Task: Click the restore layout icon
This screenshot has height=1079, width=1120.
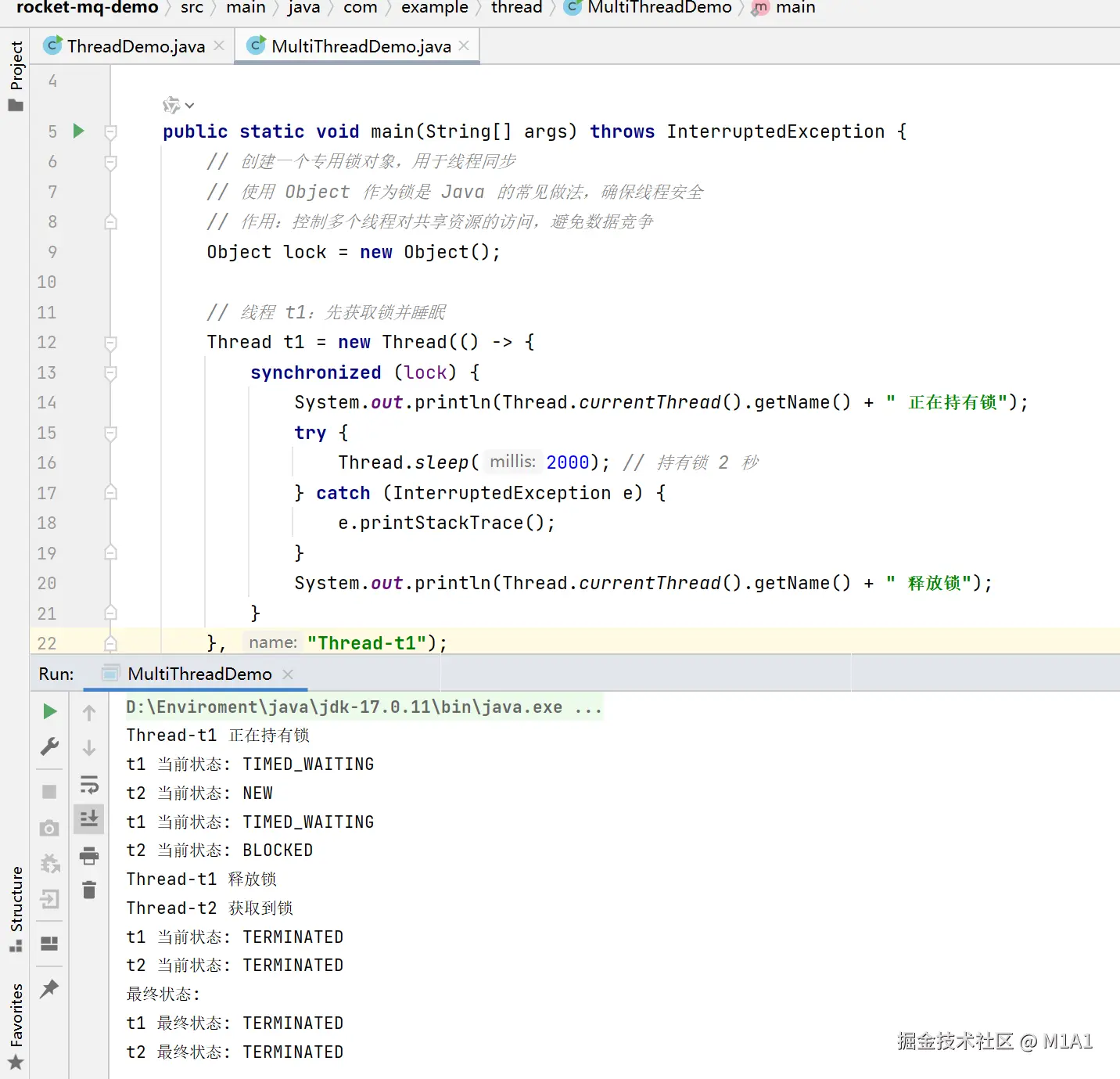Action: [x=49, y=943]
